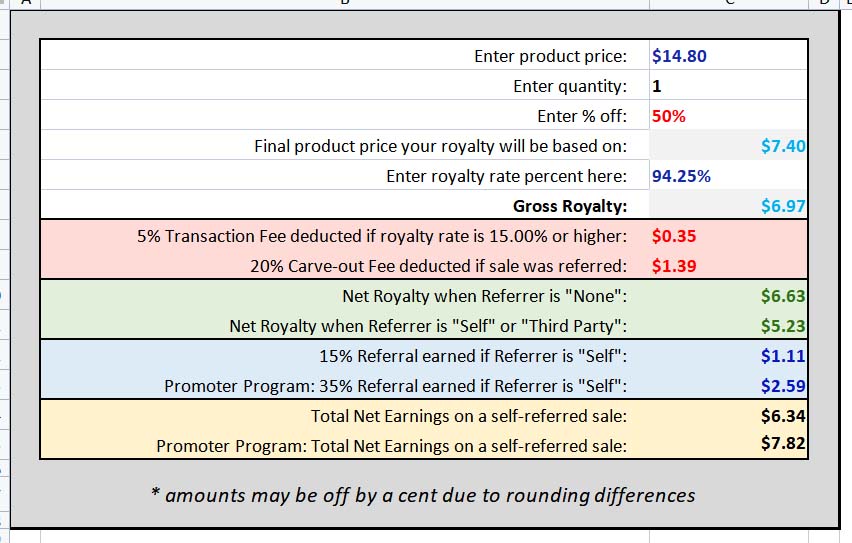
Task: Select the final product price $7.40 cell
Action: click(728, 145)
